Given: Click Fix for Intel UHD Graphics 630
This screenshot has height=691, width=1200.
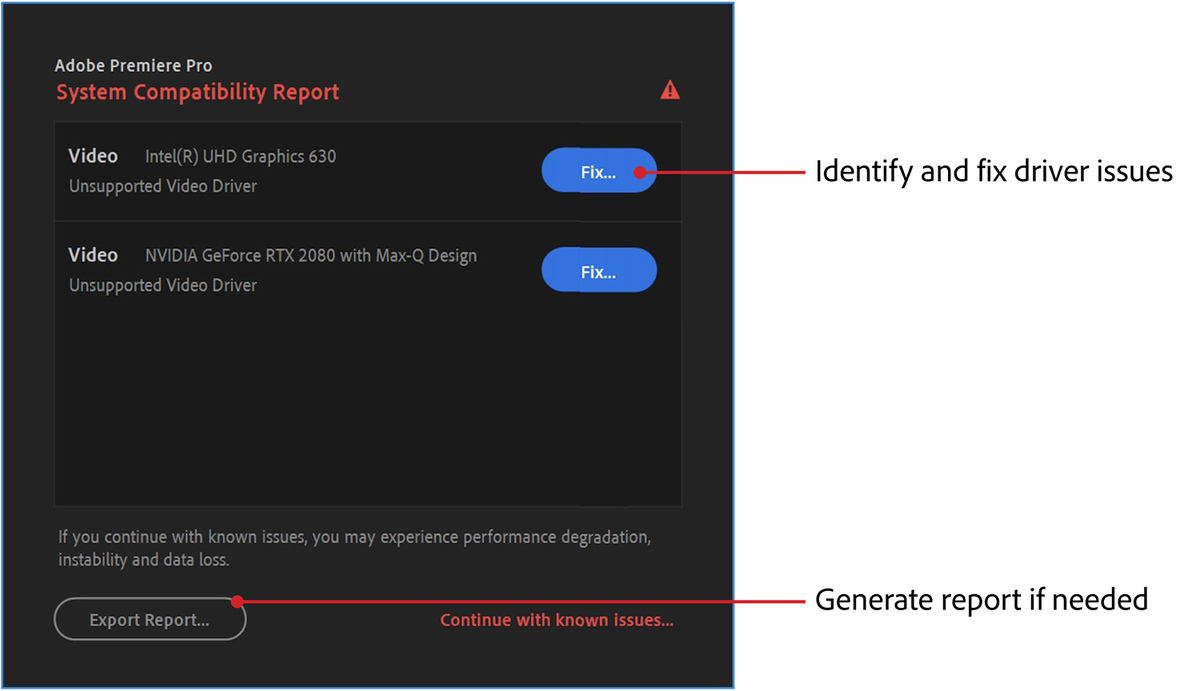Looking at the screenshot, I should [x=599, y=171].
